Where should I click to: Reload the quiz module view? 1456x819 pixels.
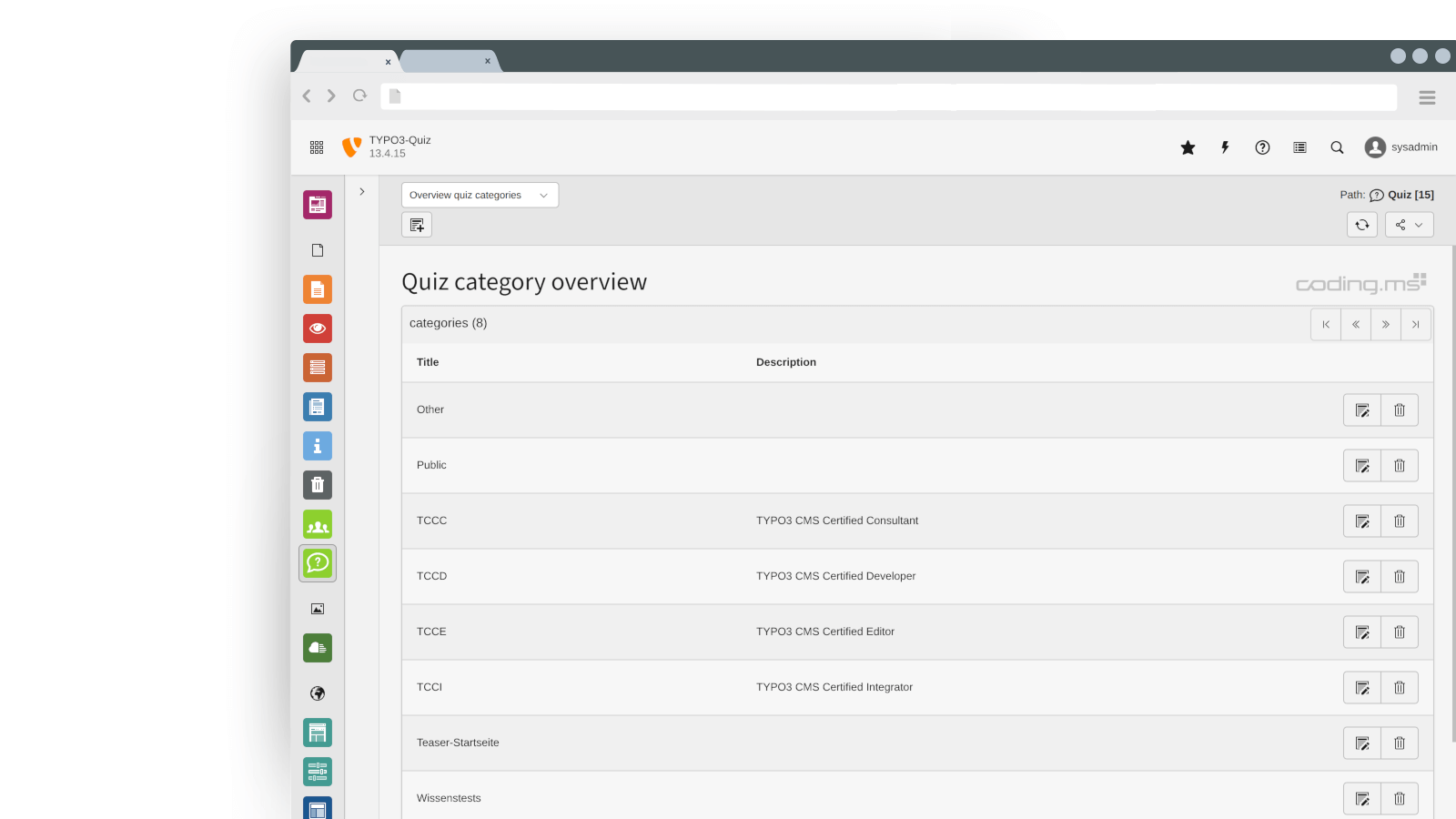(1362, 225)
